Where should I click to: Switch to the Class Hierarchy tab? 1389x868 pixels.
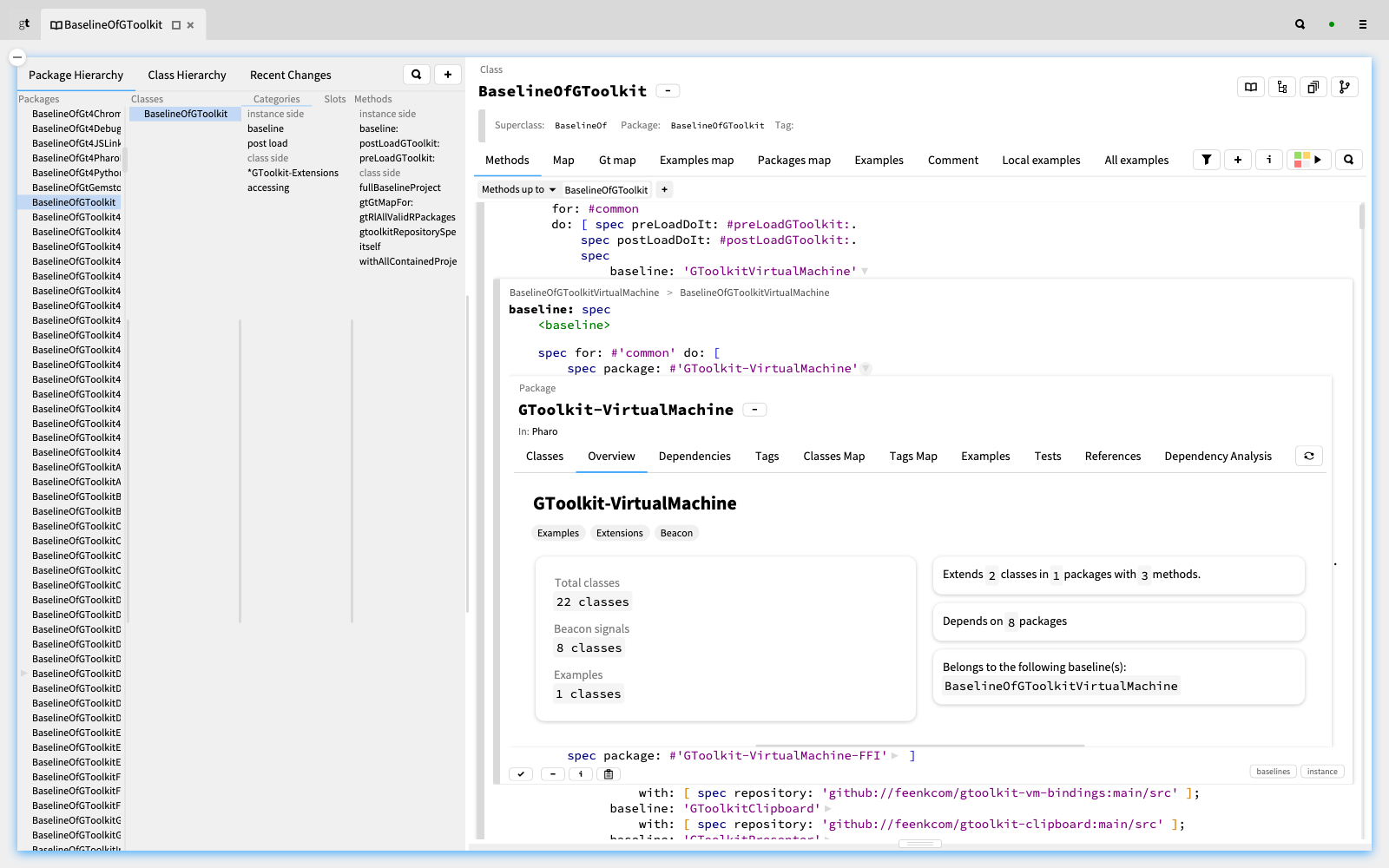[x=187, y=76]
